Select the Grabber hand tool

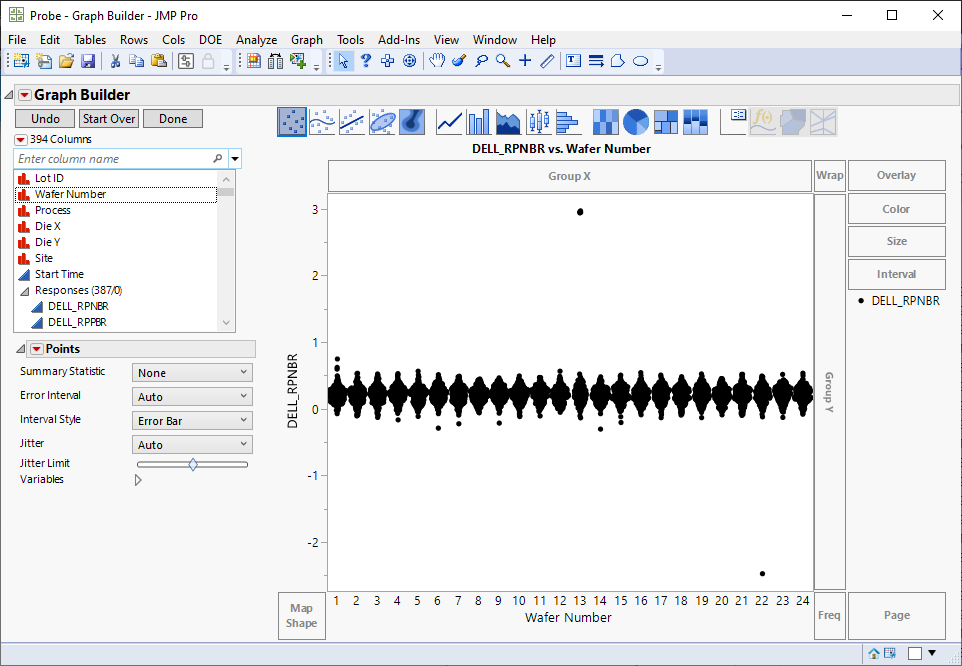[x=437, y=61]
